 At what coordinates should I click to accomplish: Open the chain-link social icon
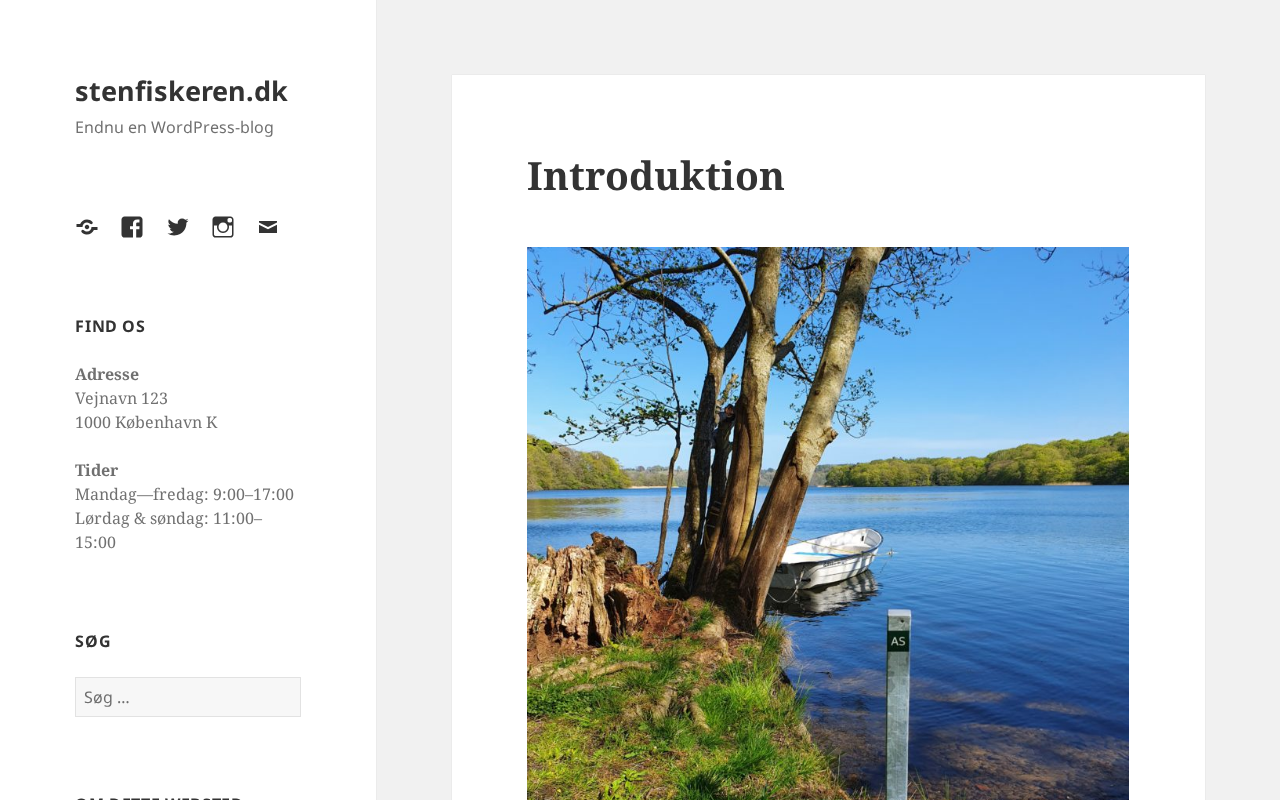point(87,227)
